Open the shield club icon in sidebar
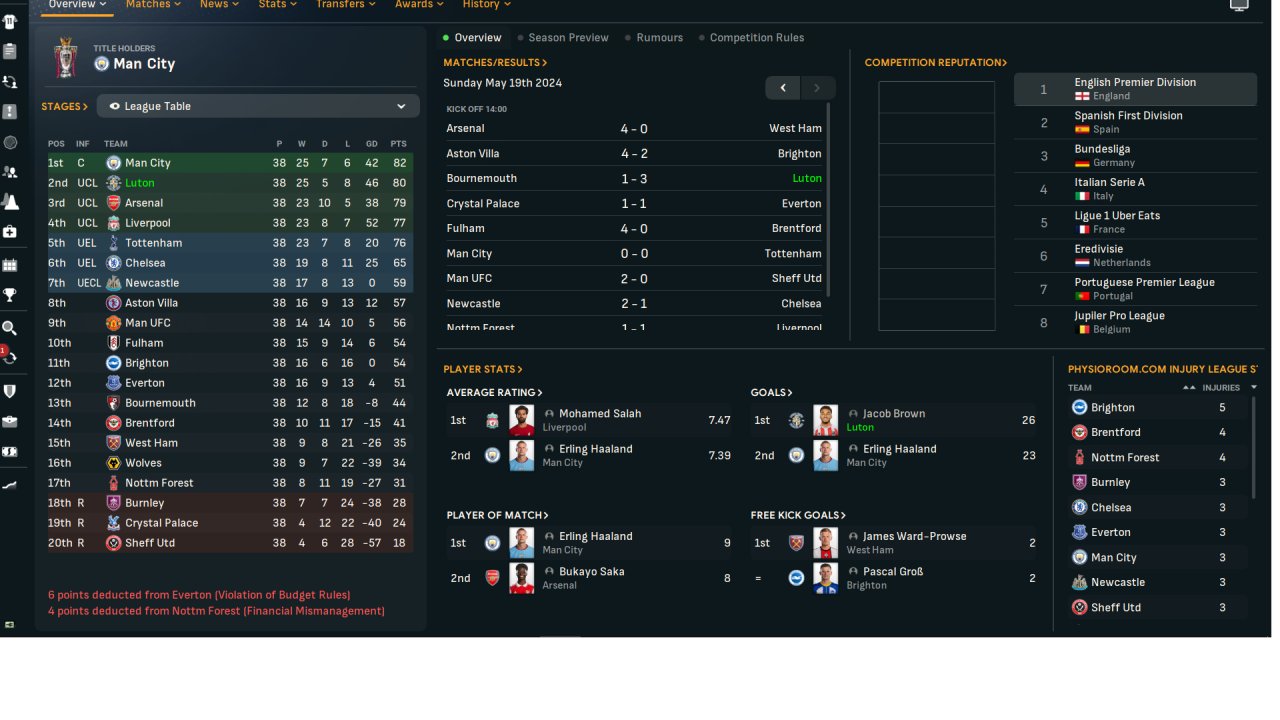Image resolution: width=1280 pixels, height=720 pixels. coord(10,391)
